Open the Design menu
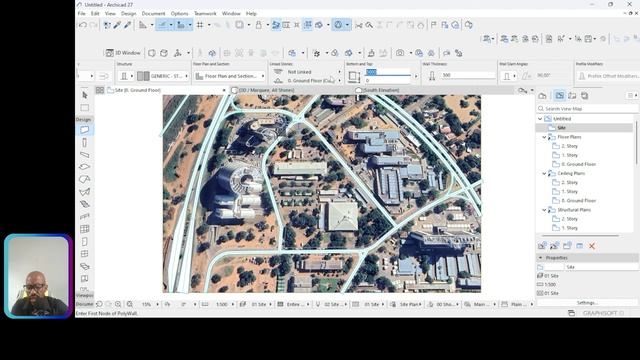Image resolution: width=640 pixels, height=360 pixels. point(128,13)
